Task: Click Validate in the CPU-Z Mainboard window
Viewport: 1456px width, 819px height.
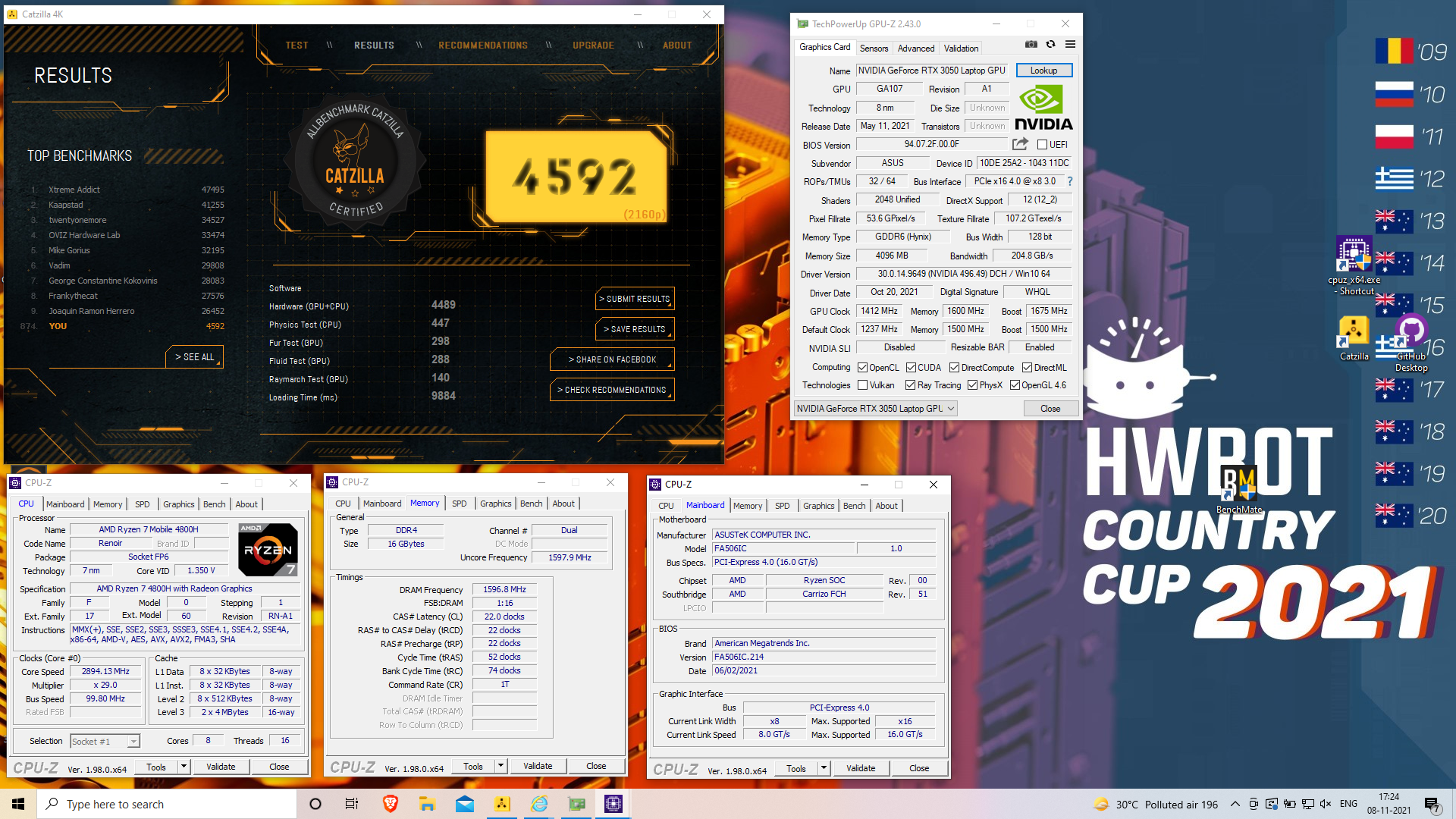Action: (x=860, y=768)
